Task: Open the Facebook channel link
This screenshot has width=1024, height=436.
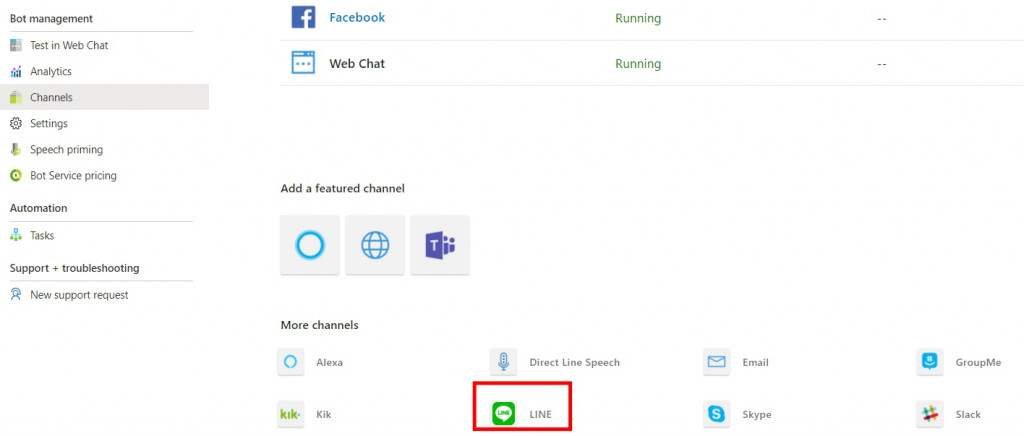Action: [x=357, y=18]
